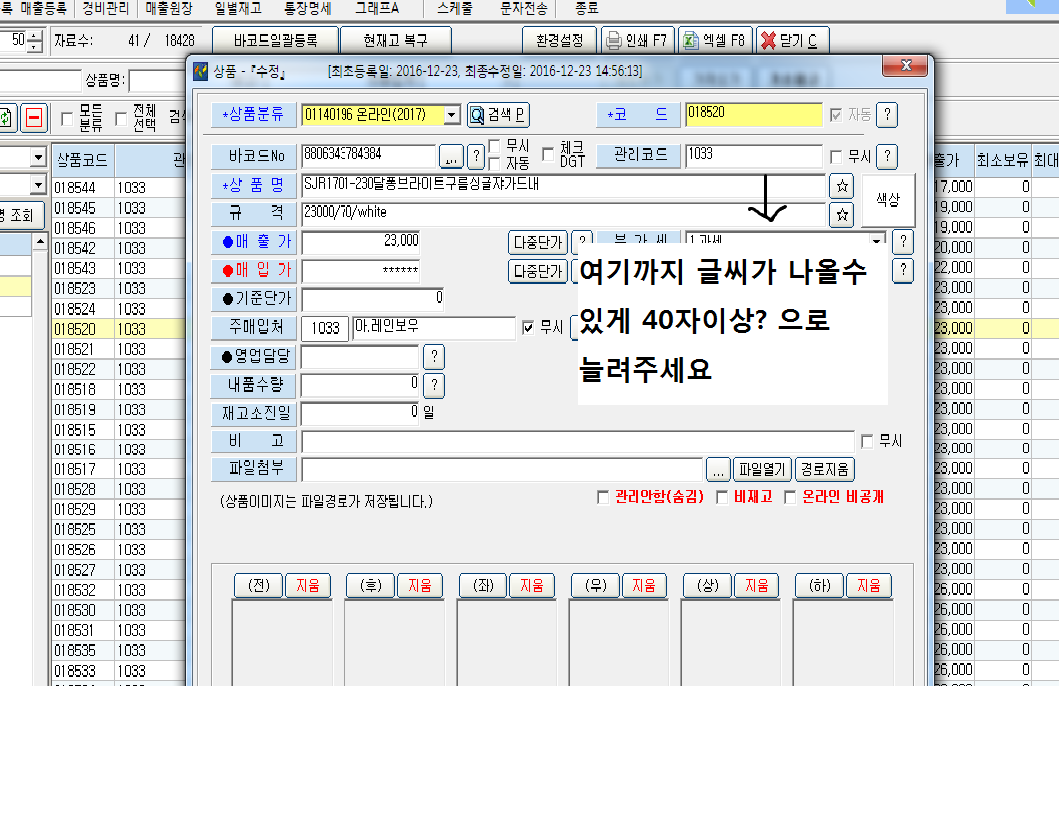
Task: Open the 문자전송 menu
Action: click(523, 8)
